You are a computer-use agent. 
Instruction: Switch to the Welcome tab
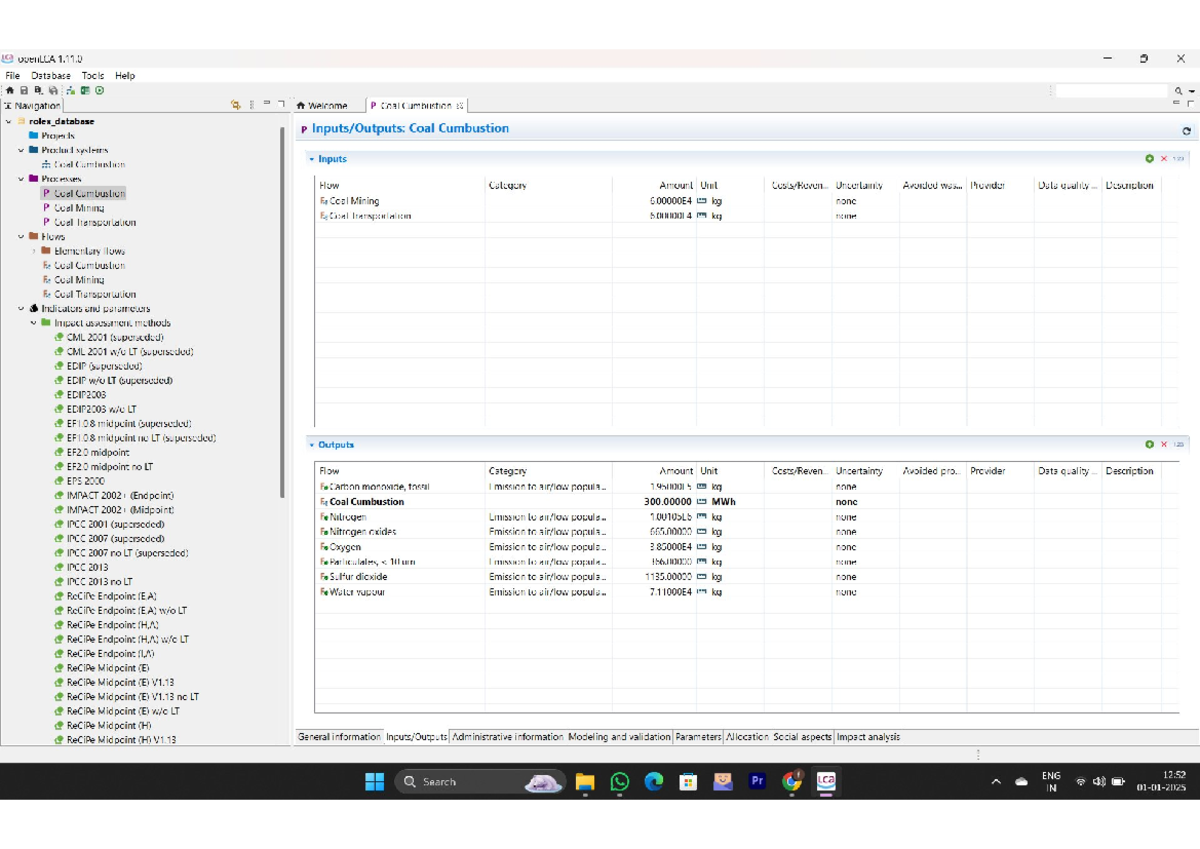click(x=327, y=105)
